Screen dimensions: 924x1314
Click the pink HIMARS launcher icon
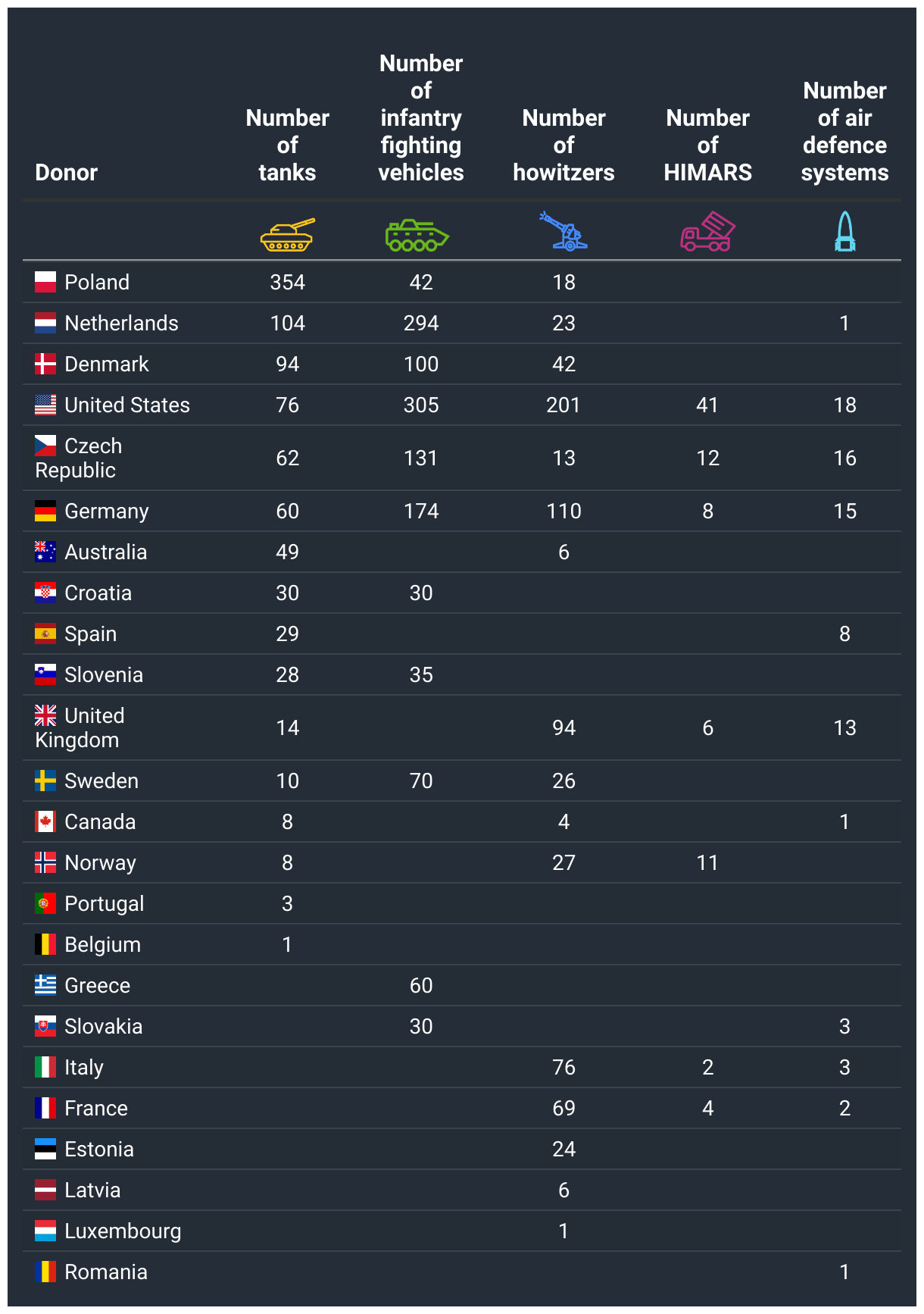(x=707, y=231)
